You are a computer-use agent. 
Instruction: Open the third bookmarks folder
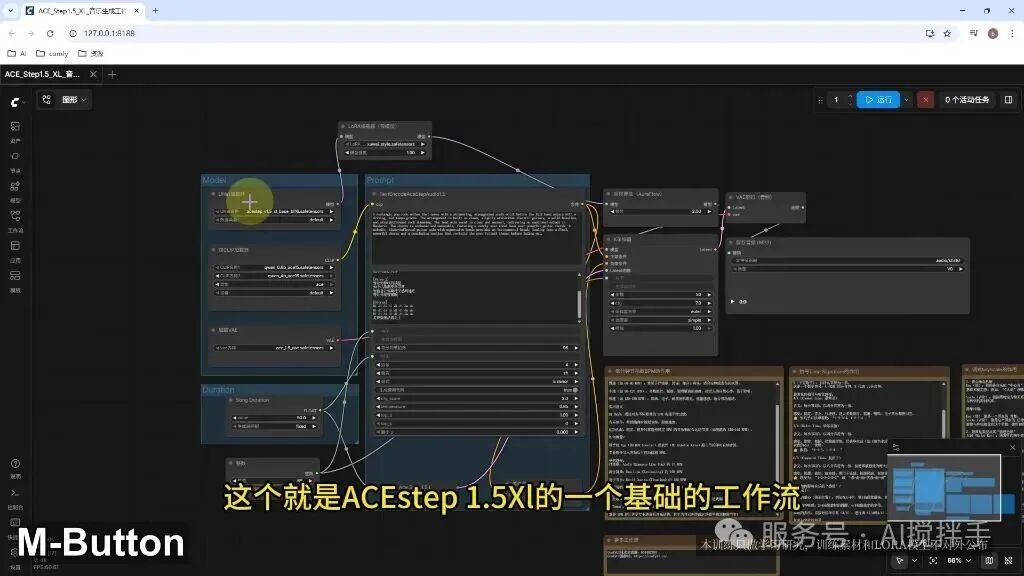91,54
